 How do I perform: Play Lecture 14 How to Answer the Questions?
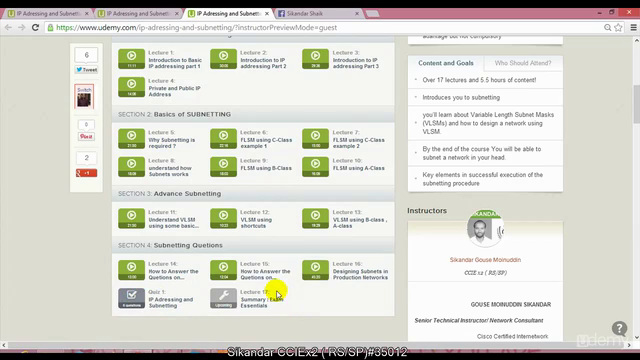pos(131,270)
